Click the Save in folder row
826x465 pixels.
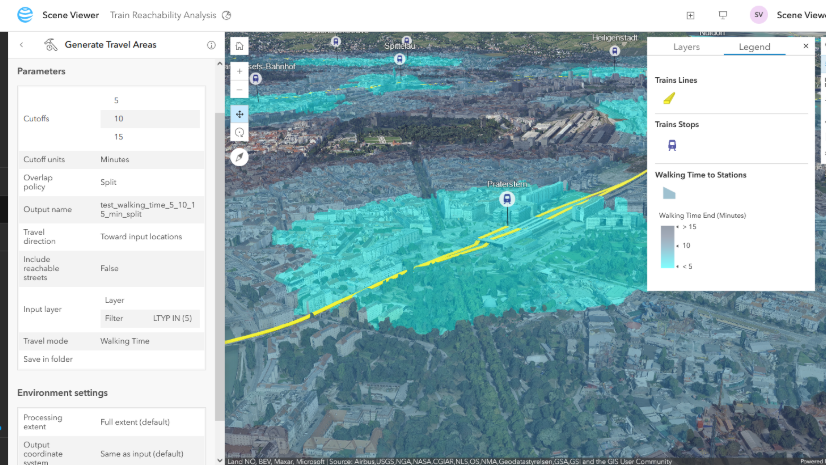[x=111, y=359]
